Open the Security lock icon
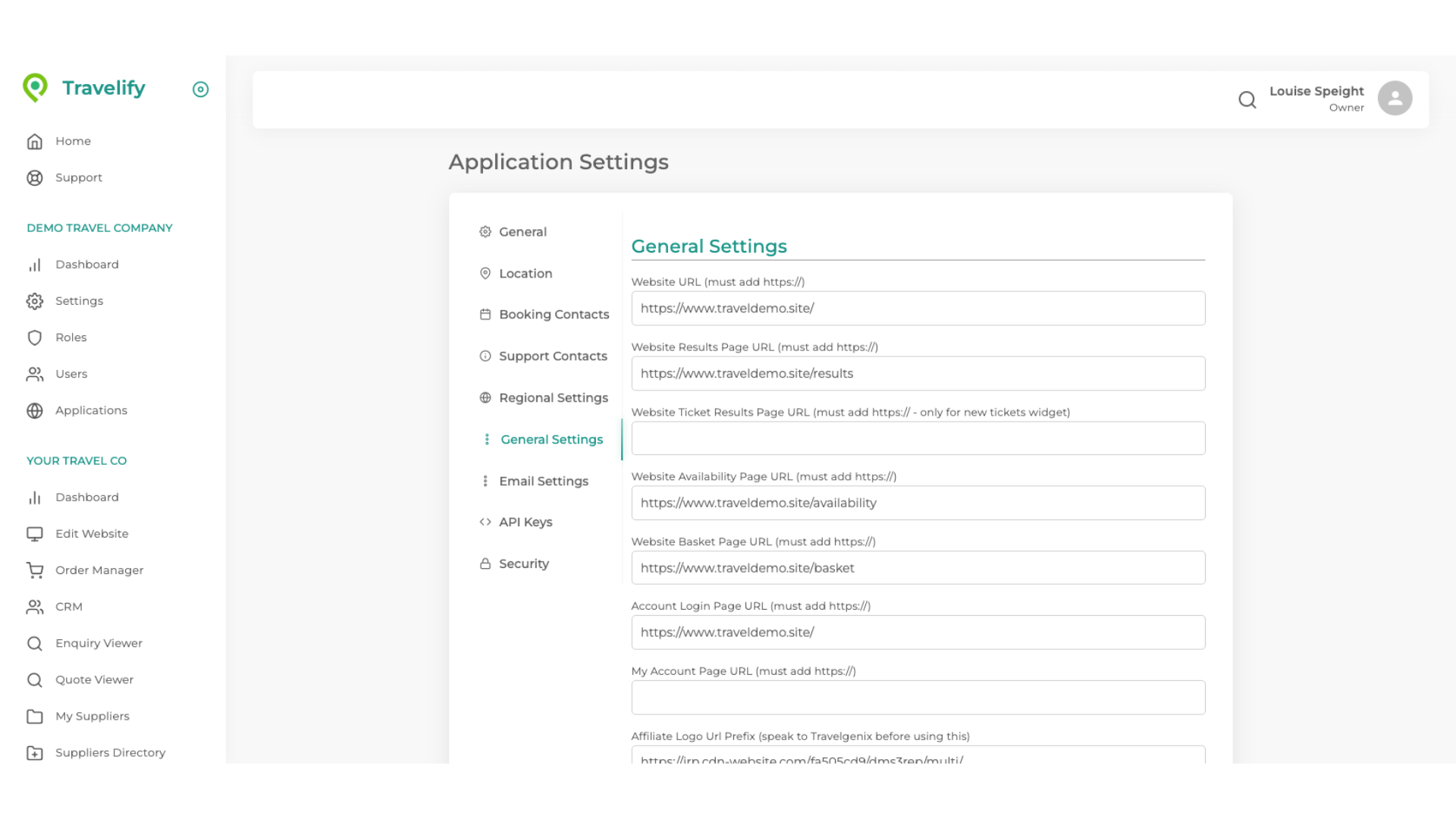Viewport: 1456px width, 819px height. 485,563
